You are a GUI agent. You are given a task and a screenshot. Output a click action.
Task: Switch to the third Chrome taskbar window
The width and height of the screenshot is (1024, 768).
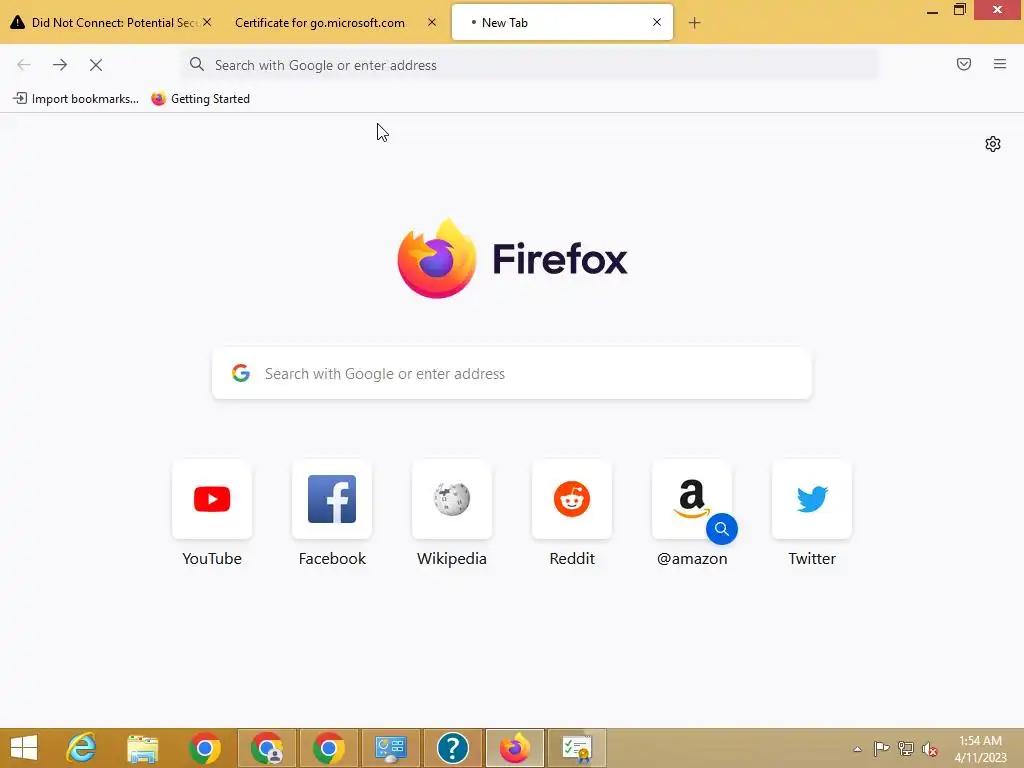pyautogui.click(x=328, y=748)
